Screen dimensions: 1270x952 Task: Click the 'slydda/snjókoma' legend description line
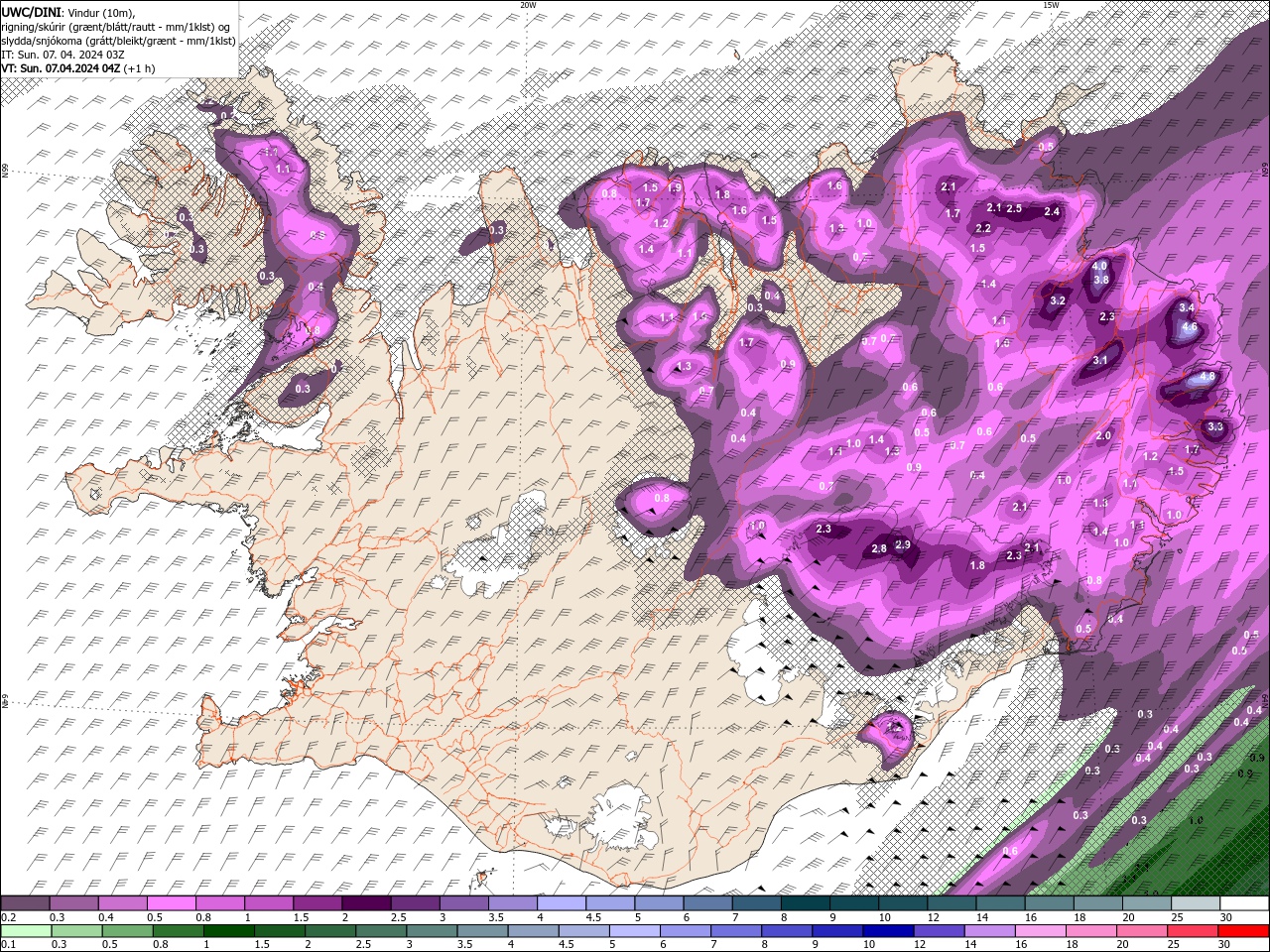(x=118, y=41)
